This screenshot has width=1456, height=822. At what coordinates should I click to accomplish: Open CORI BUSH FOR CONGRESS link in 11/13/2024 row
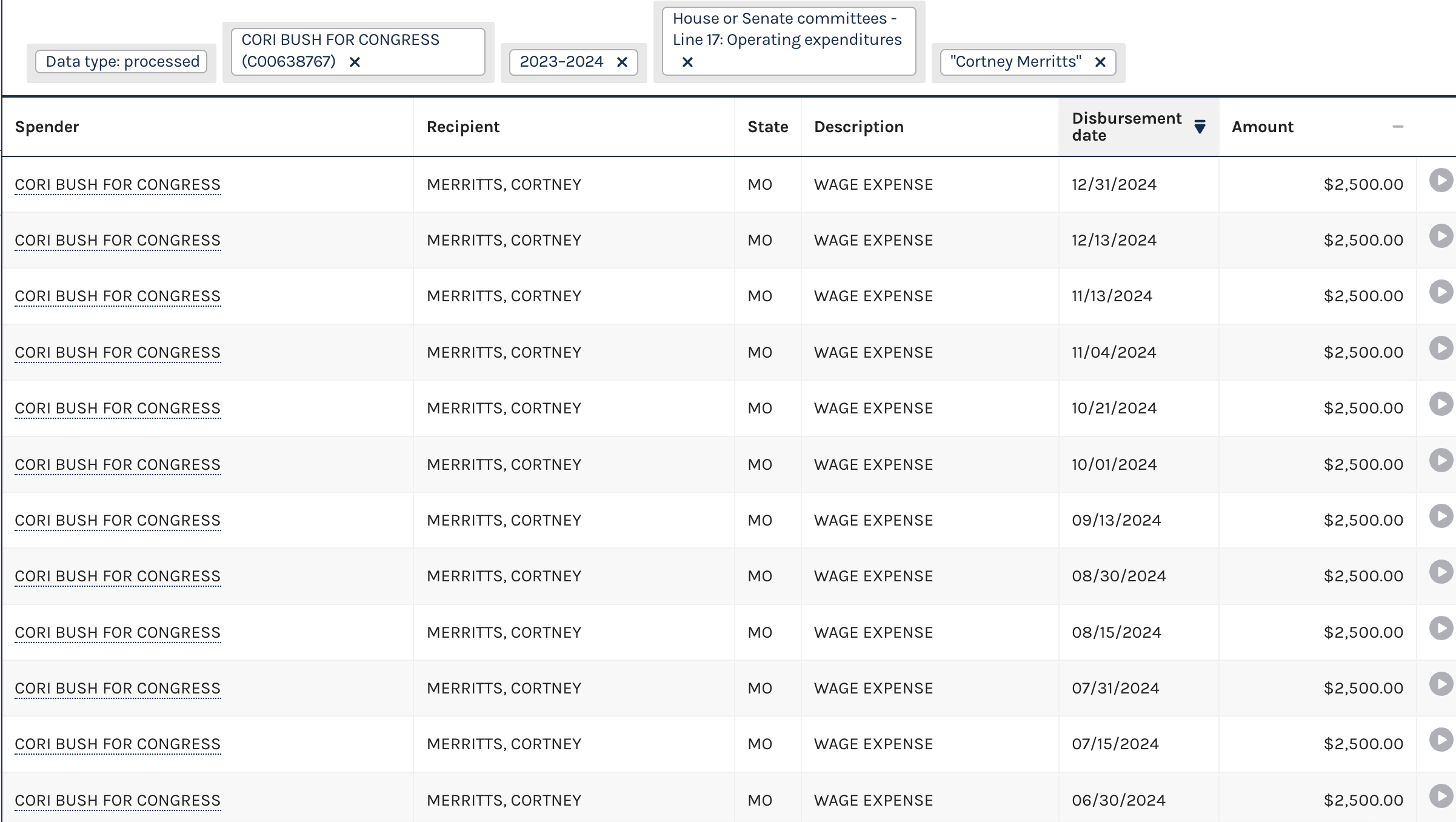[x=118, y=296]
